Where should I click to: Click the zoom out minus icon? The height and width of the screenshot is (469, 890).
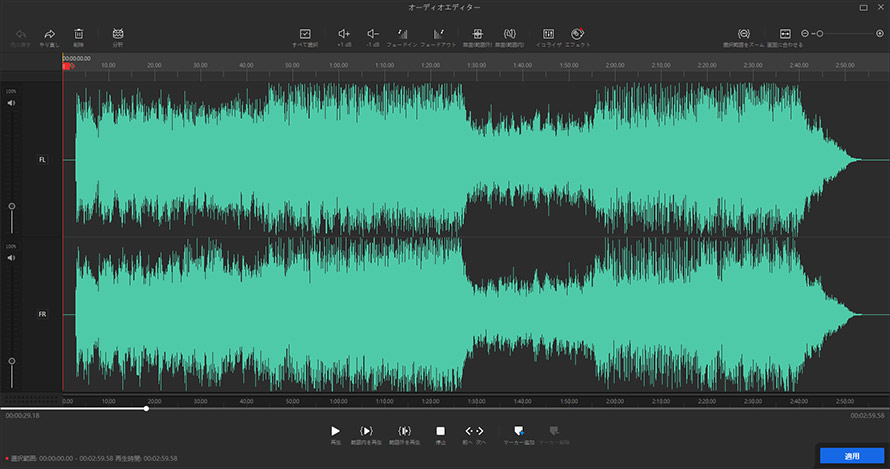tap(805, 34)
